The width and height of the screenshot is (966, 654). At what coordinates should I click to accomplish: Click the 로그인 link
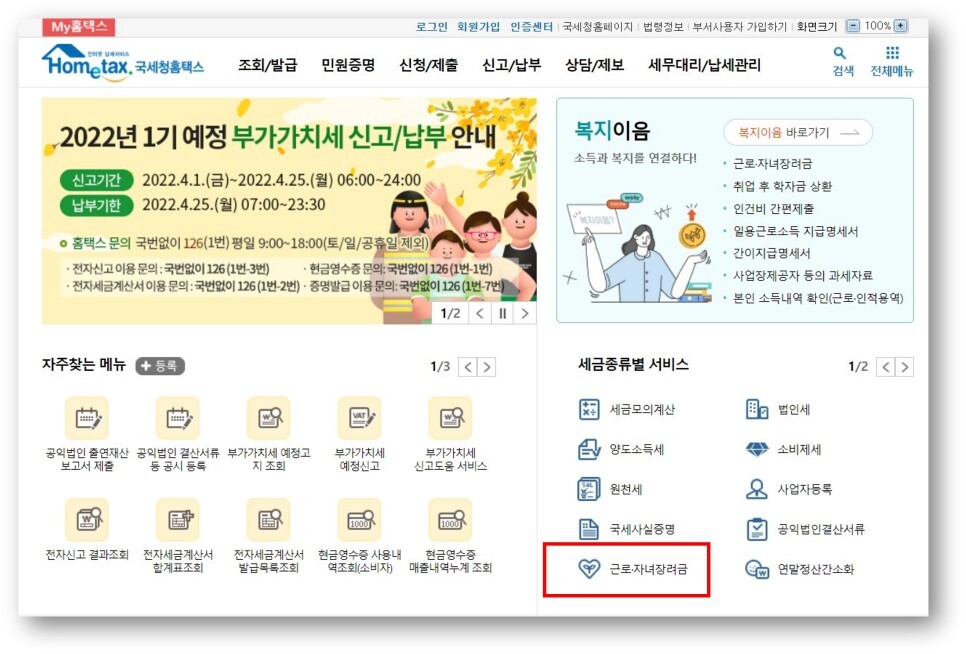[431, 26]
